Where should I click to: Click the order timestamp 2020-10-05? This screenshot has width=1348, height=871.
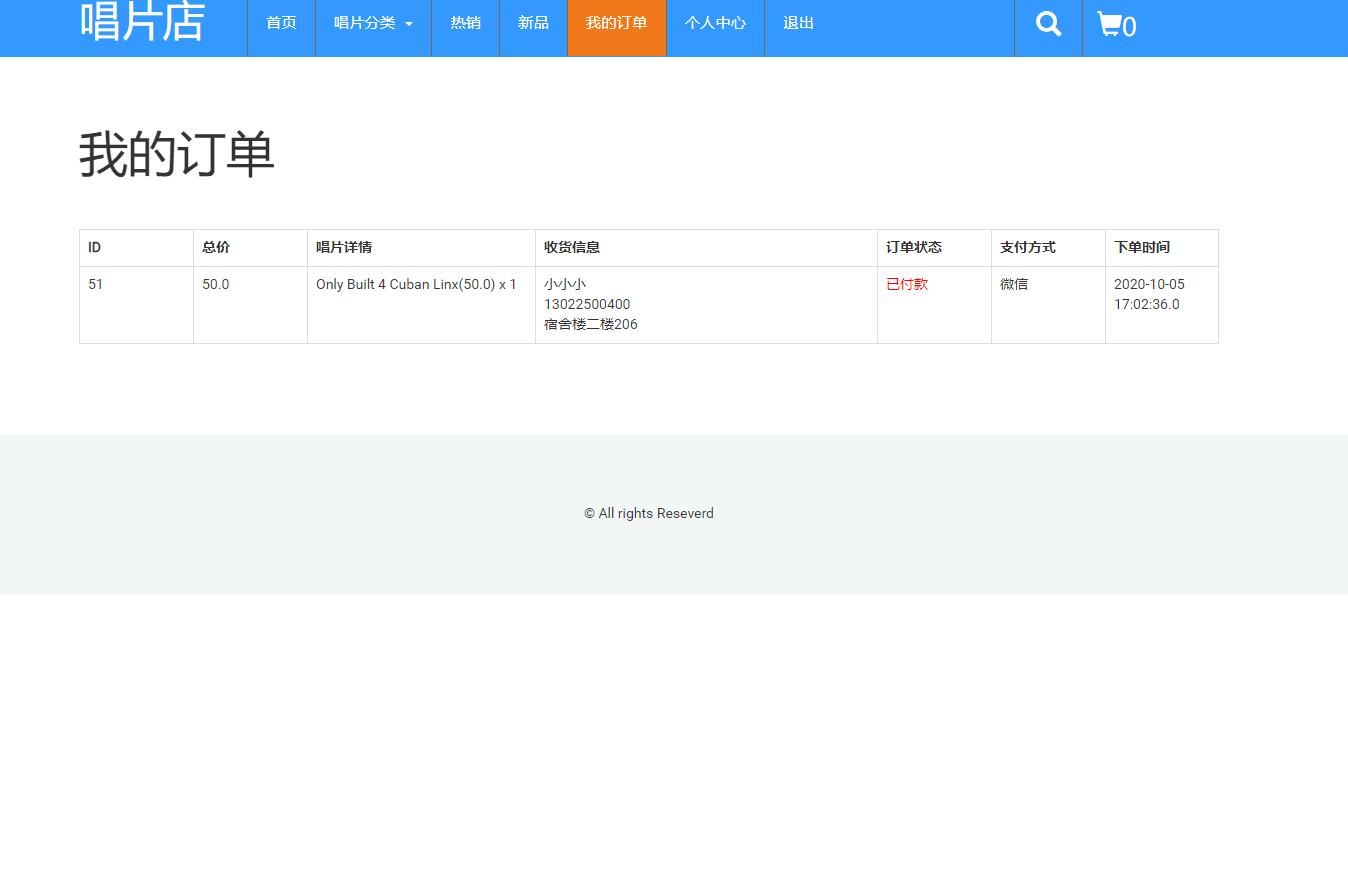(1148, 284)
